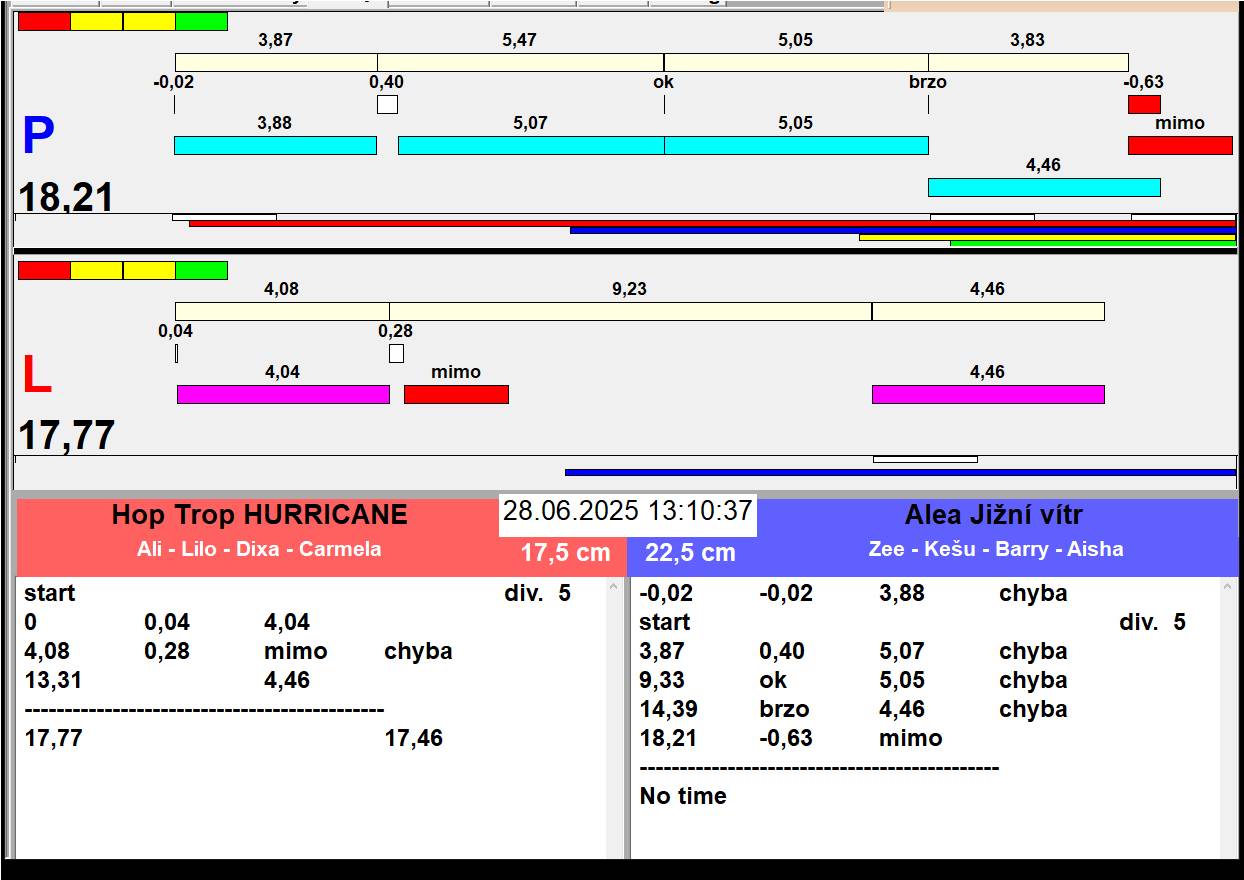Select the magenta 4,04 run bar
This screenshot has width=1244, height=880.
pyautogui.click(x=283, y=394)
